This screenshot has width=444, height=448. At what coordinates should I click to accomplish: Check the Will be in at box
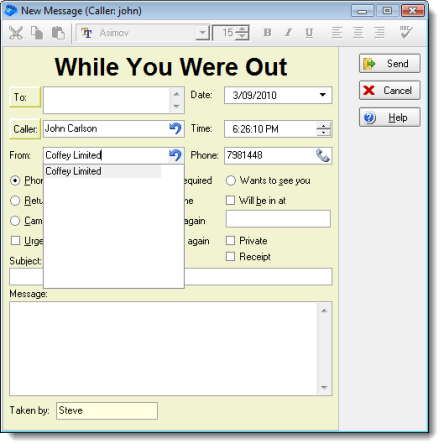click(x=230, y=200)
